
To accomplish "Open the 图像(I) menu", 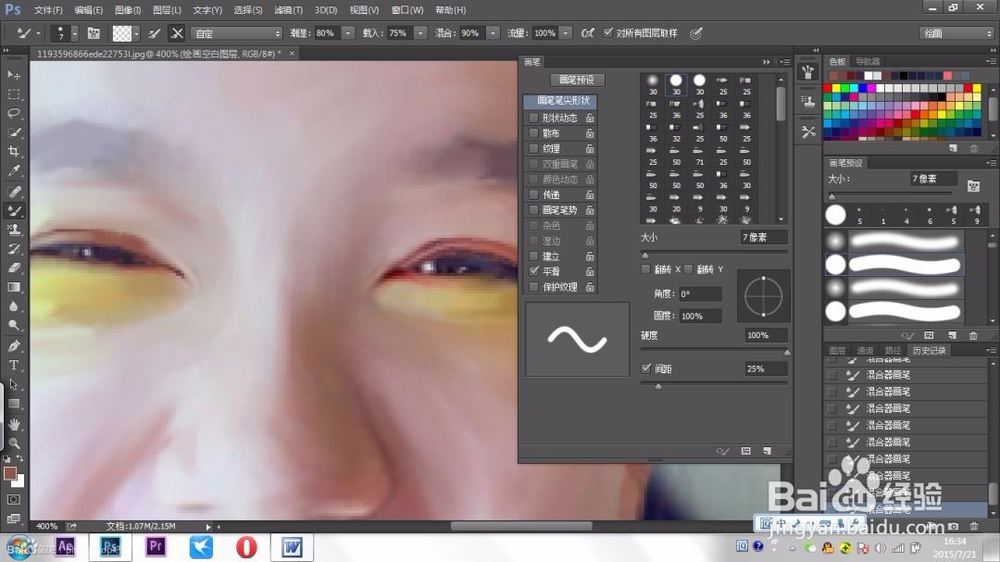I will click(x=128, y=10).
